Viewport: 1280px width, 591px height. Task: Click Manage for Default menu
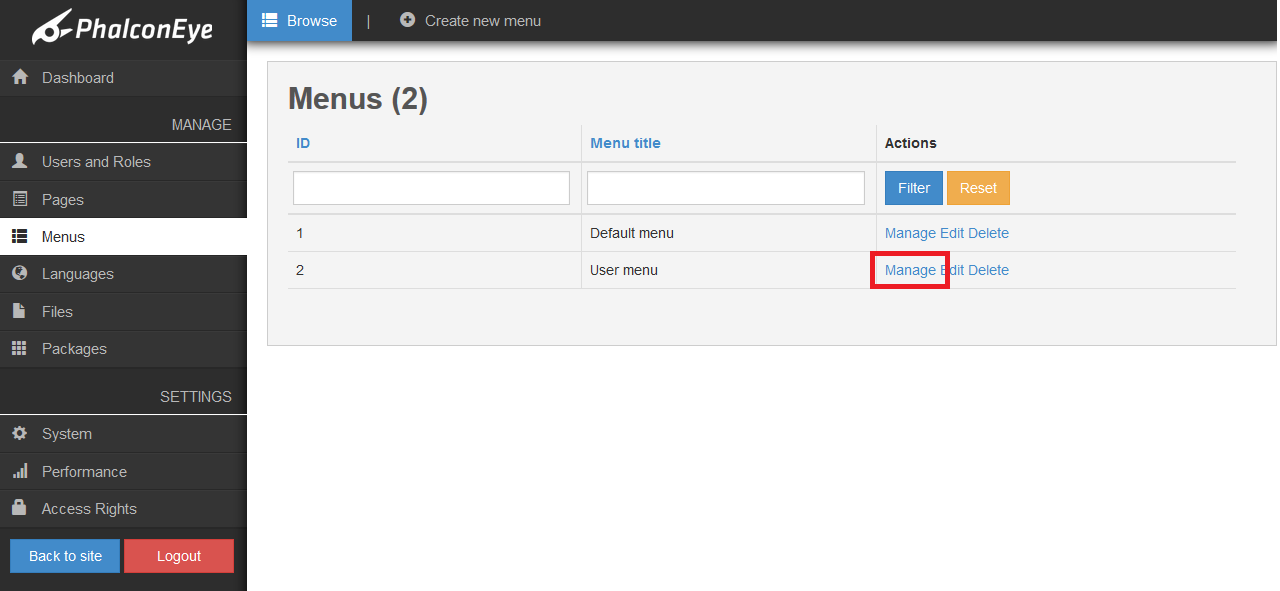pos(910,233)
